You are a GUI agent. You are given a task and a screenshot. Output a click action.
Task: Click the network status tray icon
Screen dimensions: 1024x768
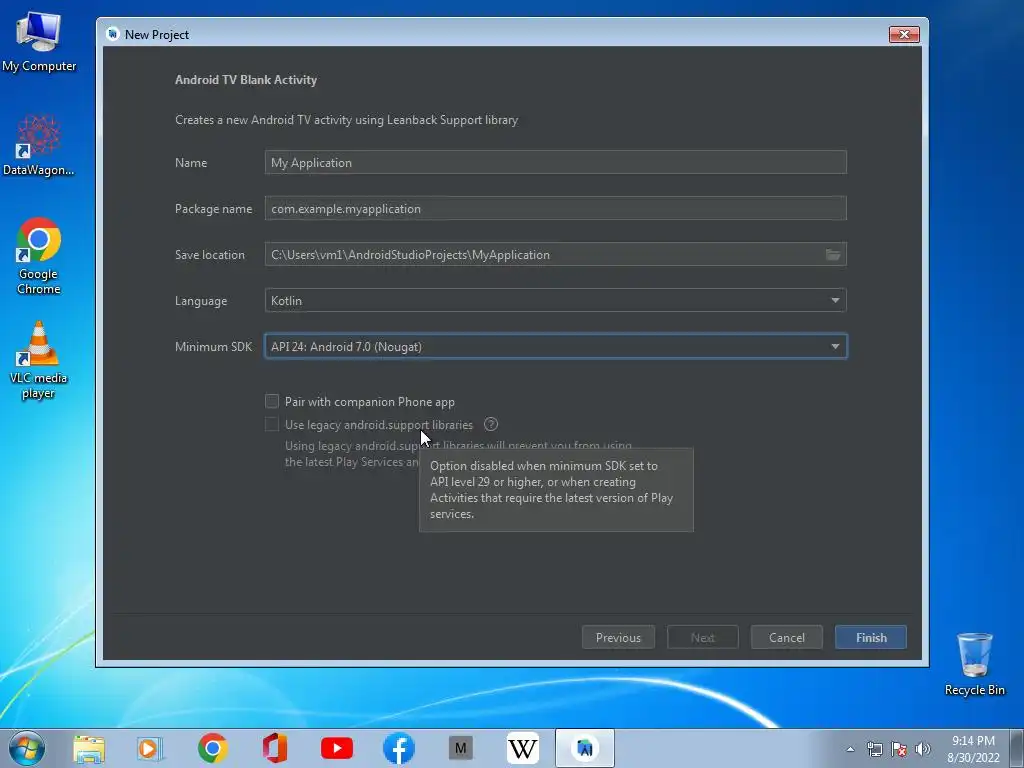coord(874,749)
